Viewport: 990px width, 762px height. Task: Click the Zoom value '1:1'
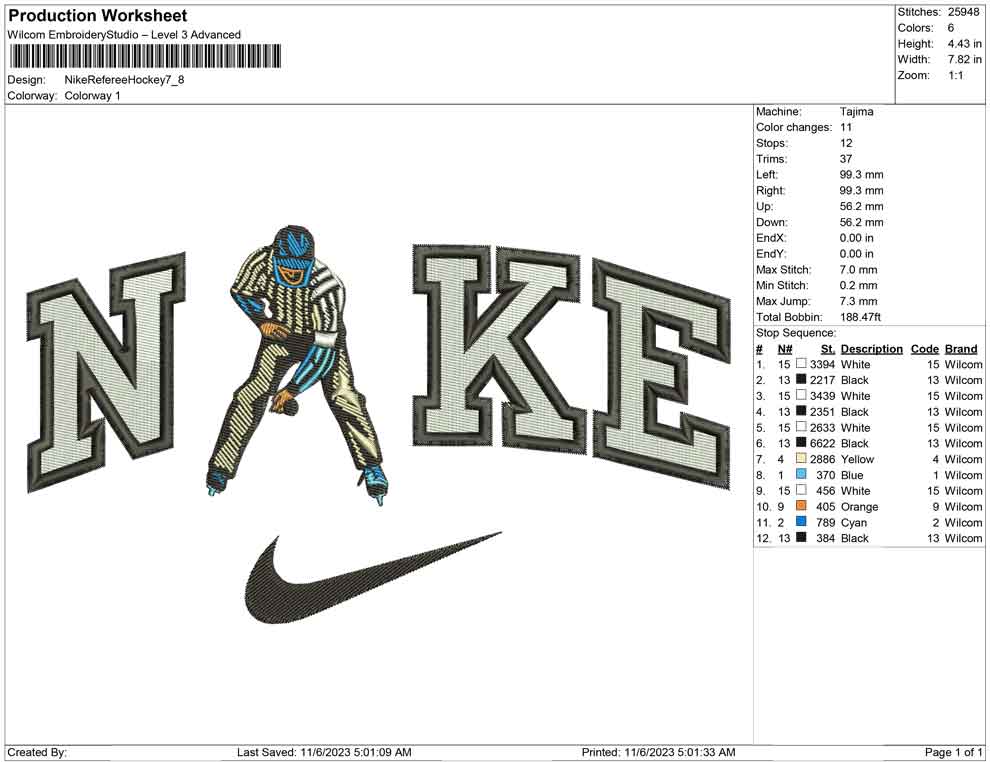[956, 75]
